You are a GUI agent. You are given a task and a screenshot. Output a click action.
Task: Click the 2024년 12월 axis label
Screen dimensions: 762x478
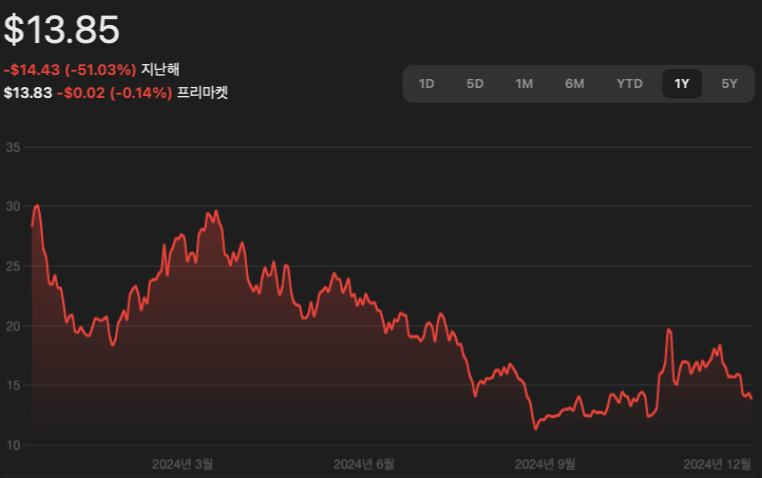tap(717, 464)
